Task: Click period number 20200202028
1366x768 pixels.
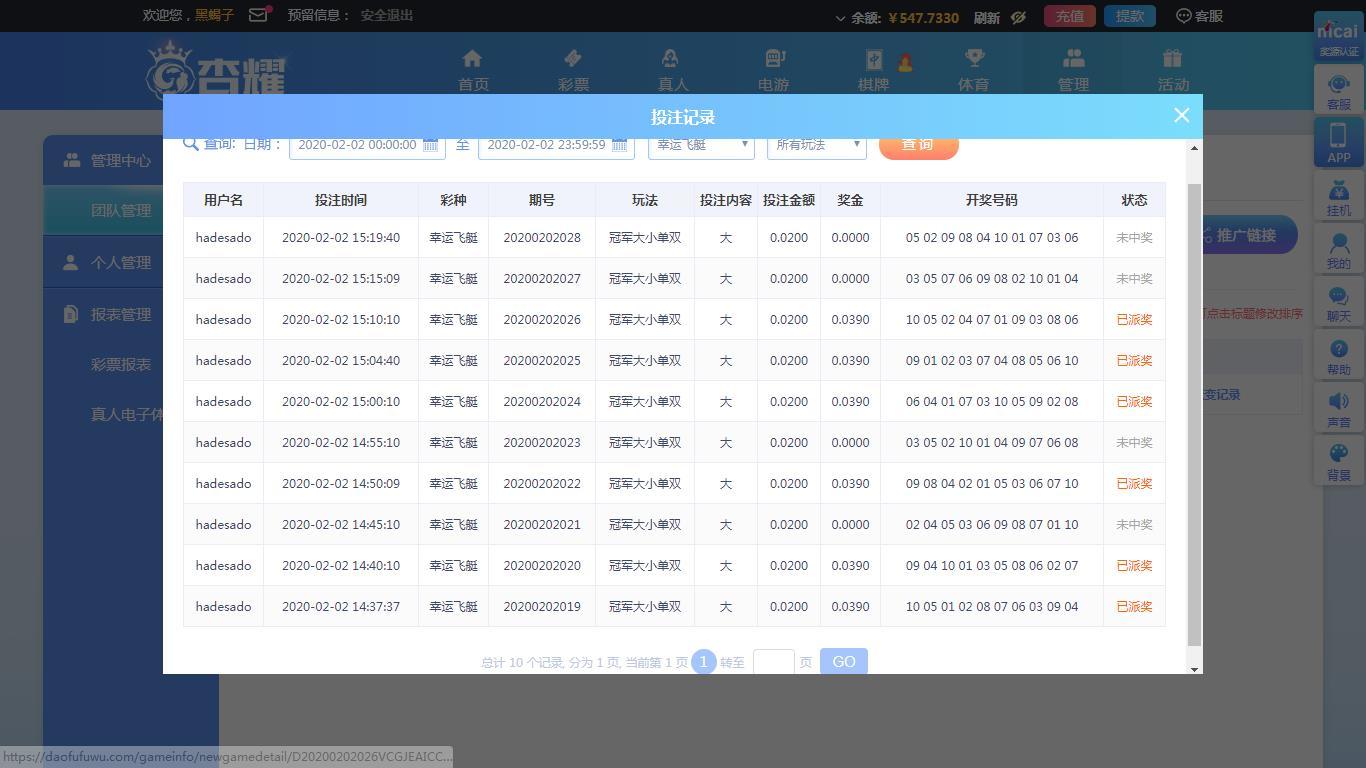Action: (542, 238)
